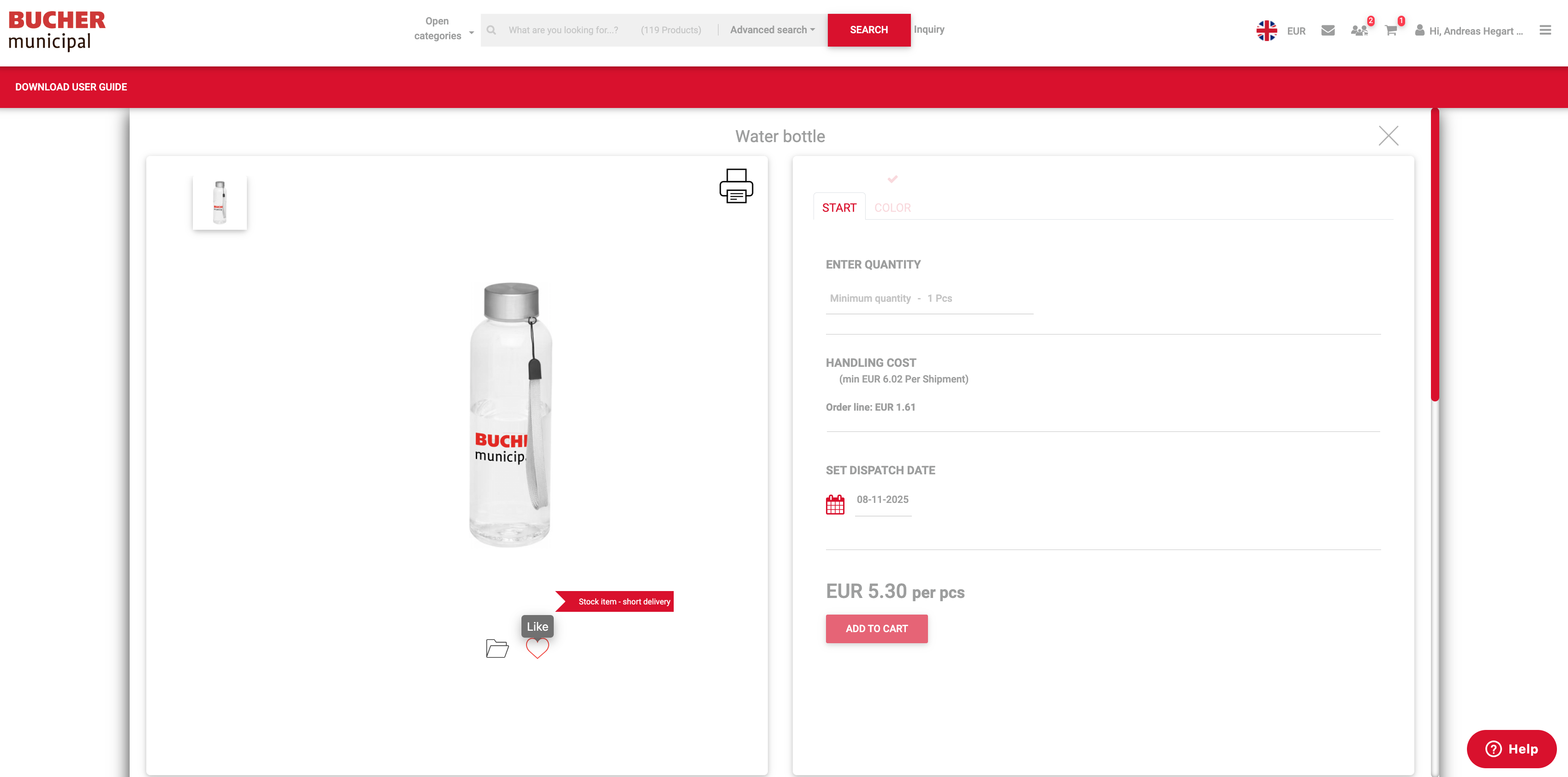The height and width of the screenshot is (777, 1568).
Task: Click the Inquiry link
Action: pyautogui.click(x=928, y=29)
